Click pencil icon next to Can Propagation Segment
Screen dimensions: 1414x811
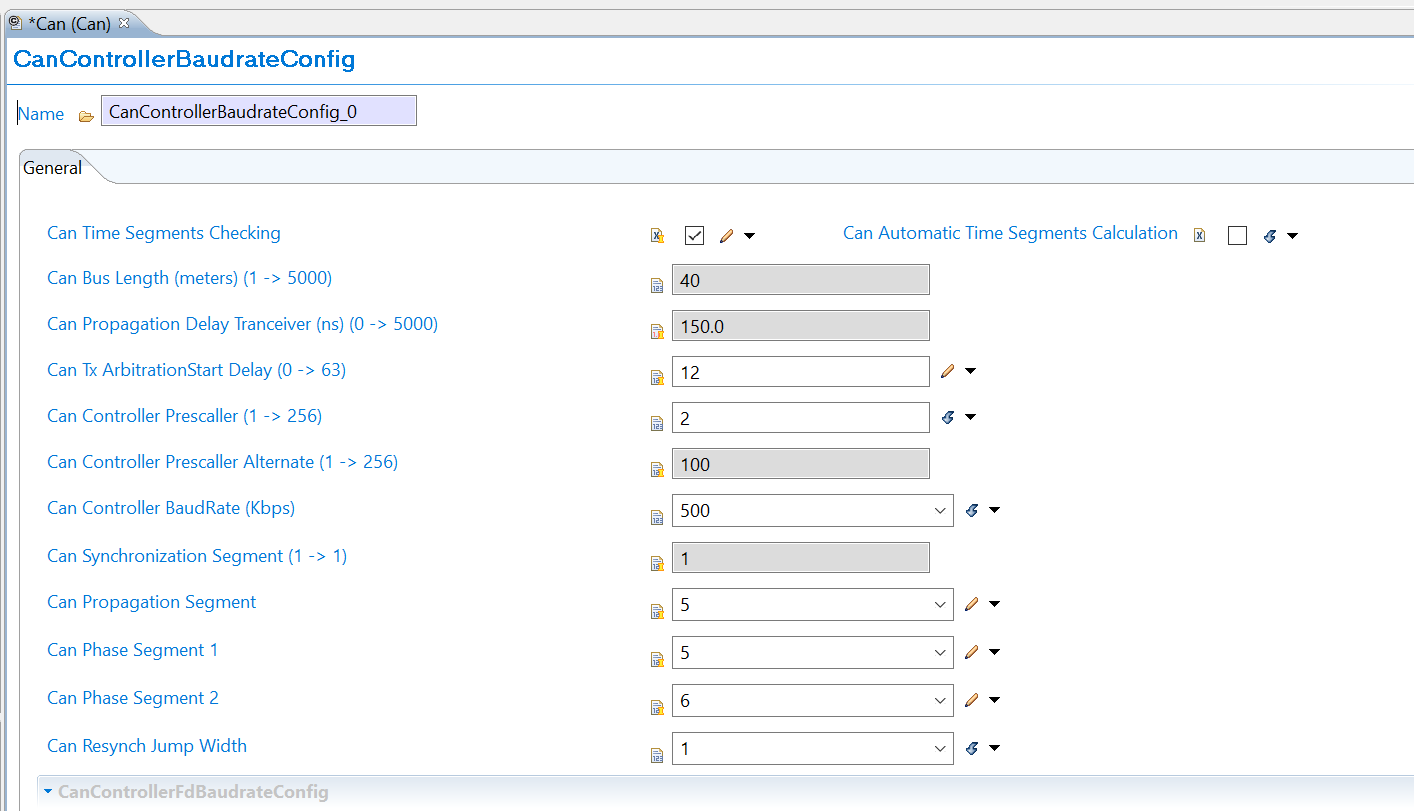(971, 604)
